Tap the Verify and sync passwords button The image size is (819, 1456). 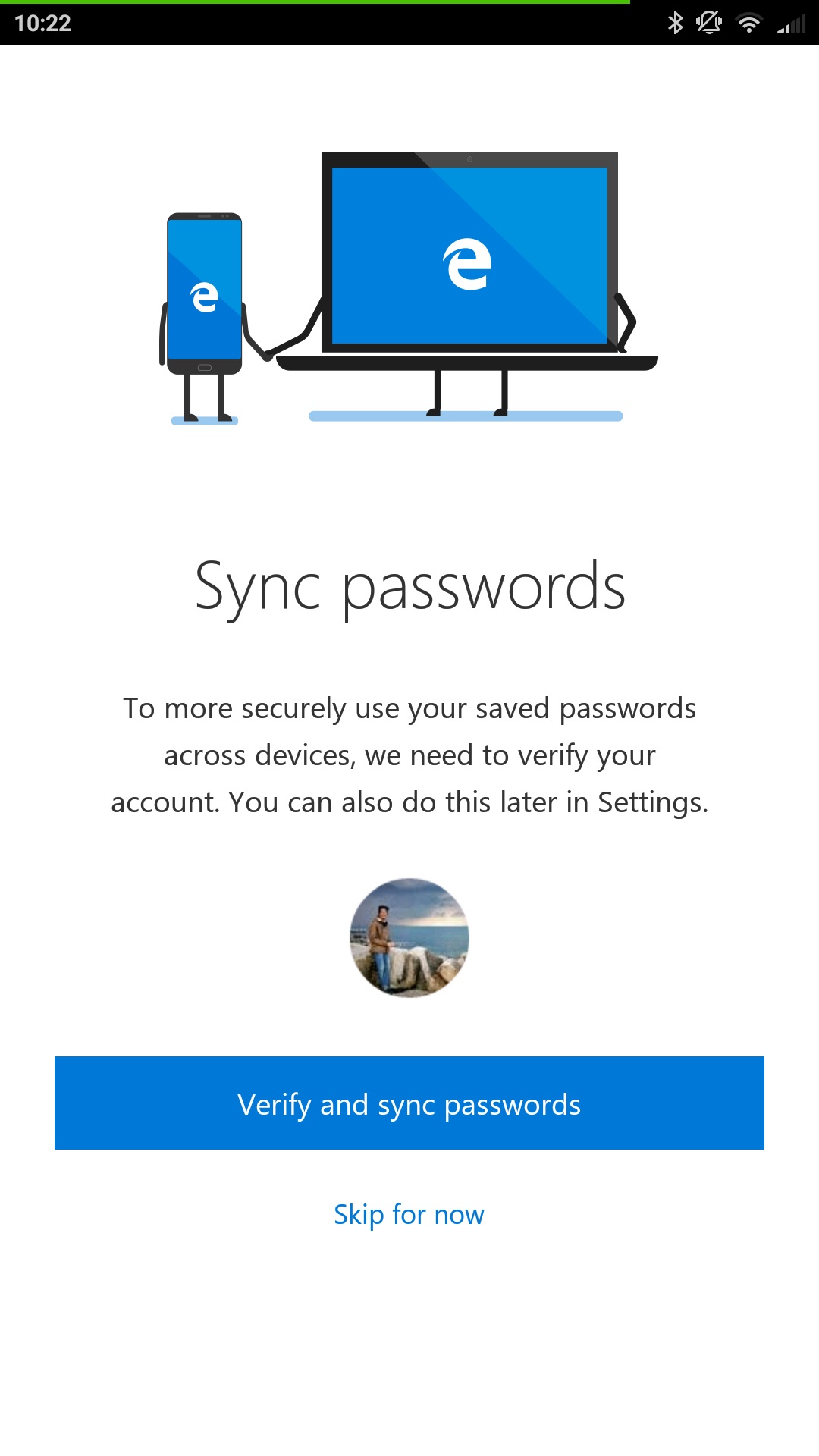tap(409, 1103)
